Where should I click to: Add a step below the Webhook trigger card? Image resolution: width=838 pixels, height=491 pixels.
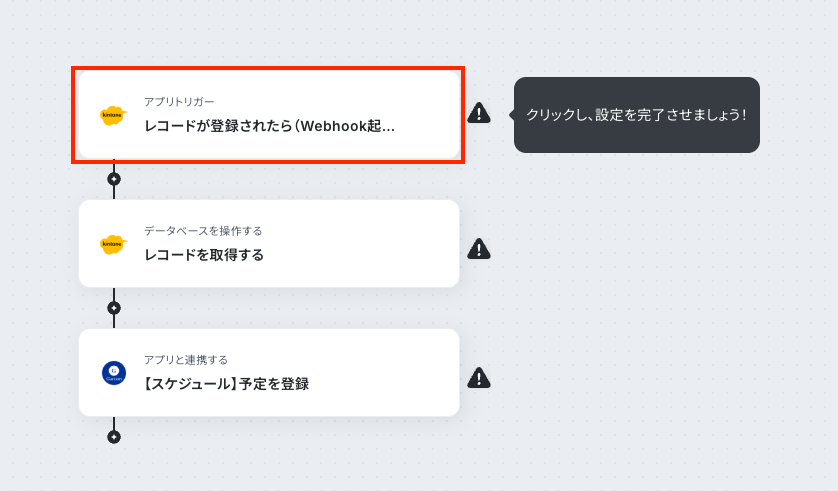pyautogui.click(x=114, y=179)
